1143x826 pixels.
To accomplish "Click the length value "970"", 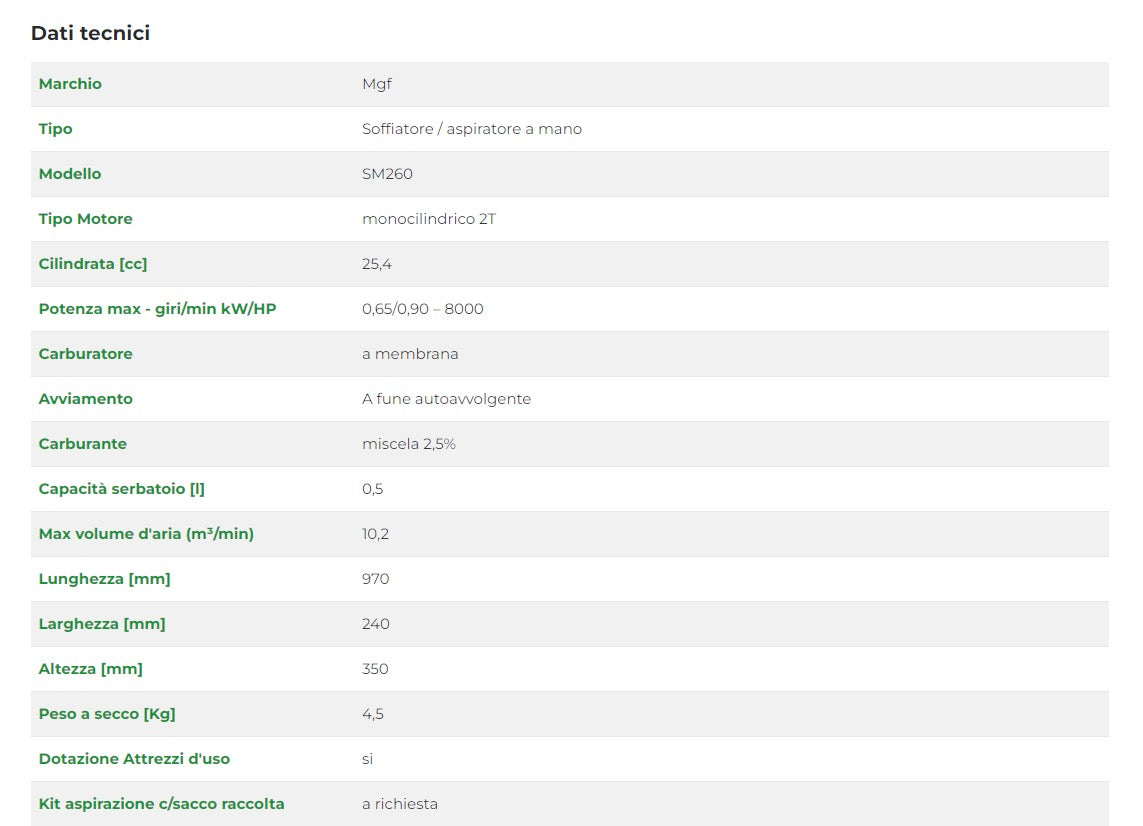I will [375, 579].
